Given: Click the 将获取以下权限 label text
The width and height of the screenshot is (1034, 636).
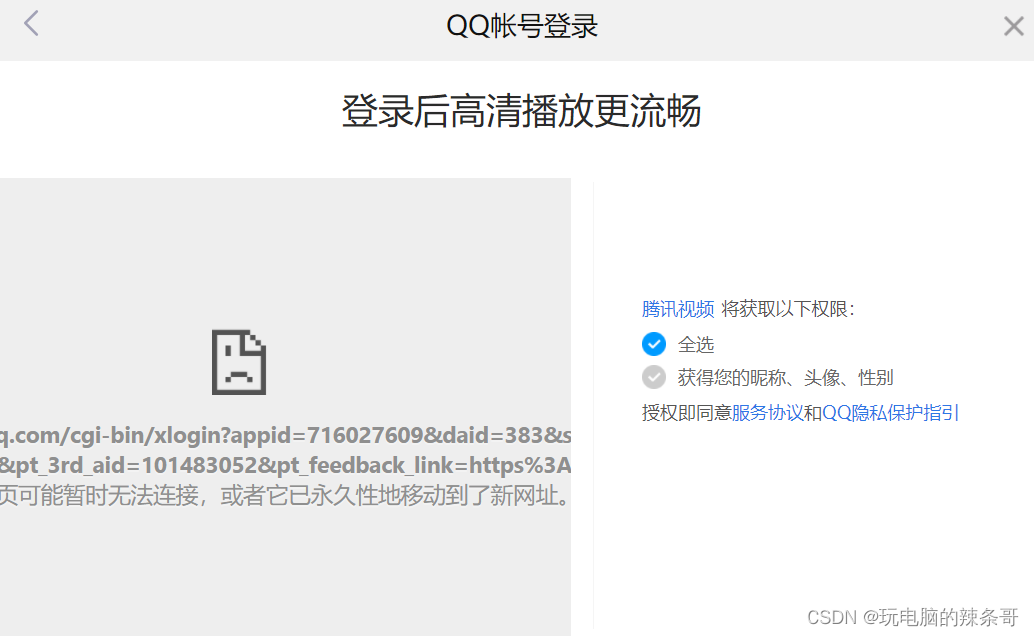Looking at the screenshot, I should pos(787,309).
